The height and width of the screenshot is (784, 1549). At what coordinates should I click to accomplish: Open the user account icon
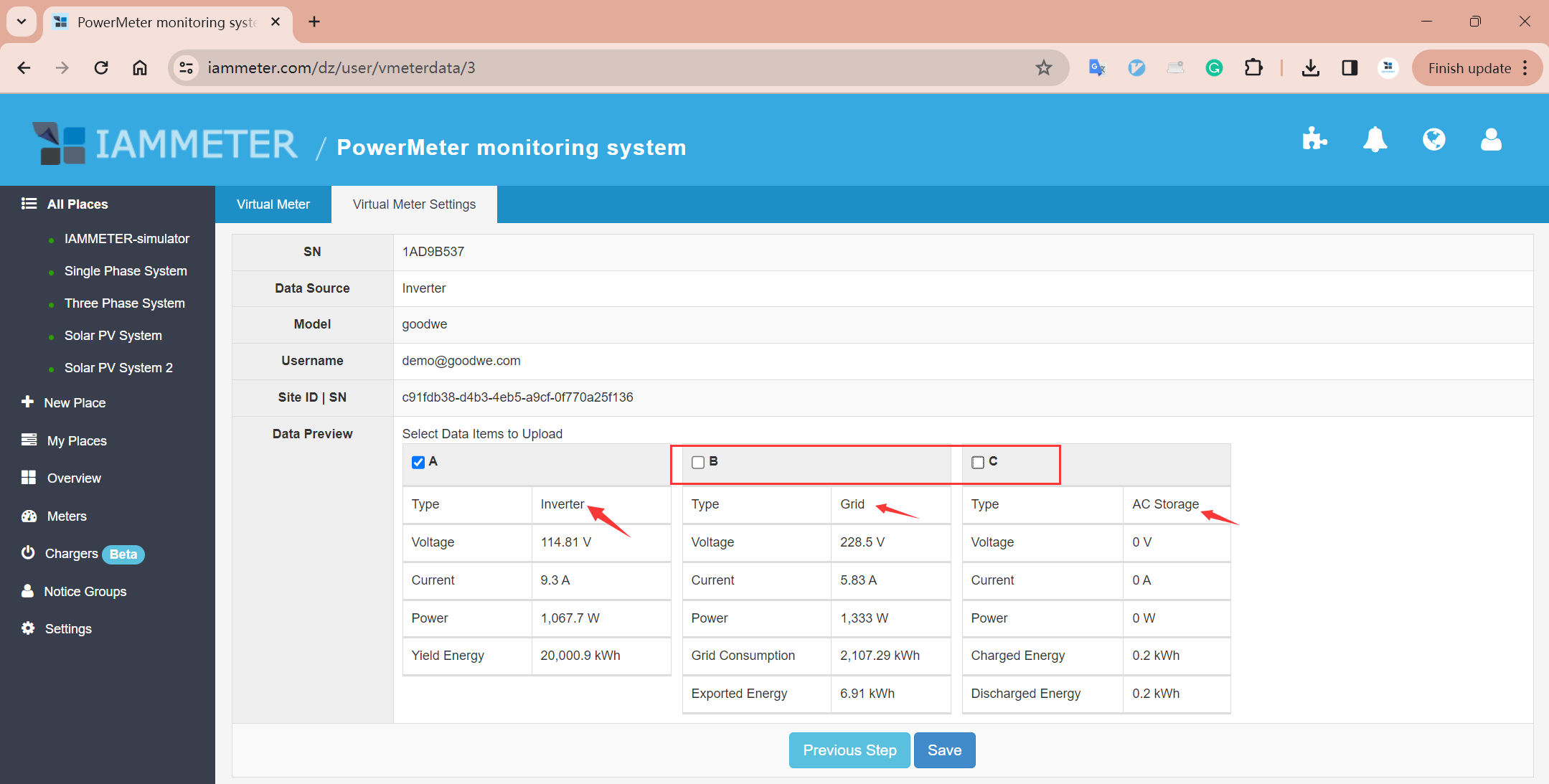1491,139
